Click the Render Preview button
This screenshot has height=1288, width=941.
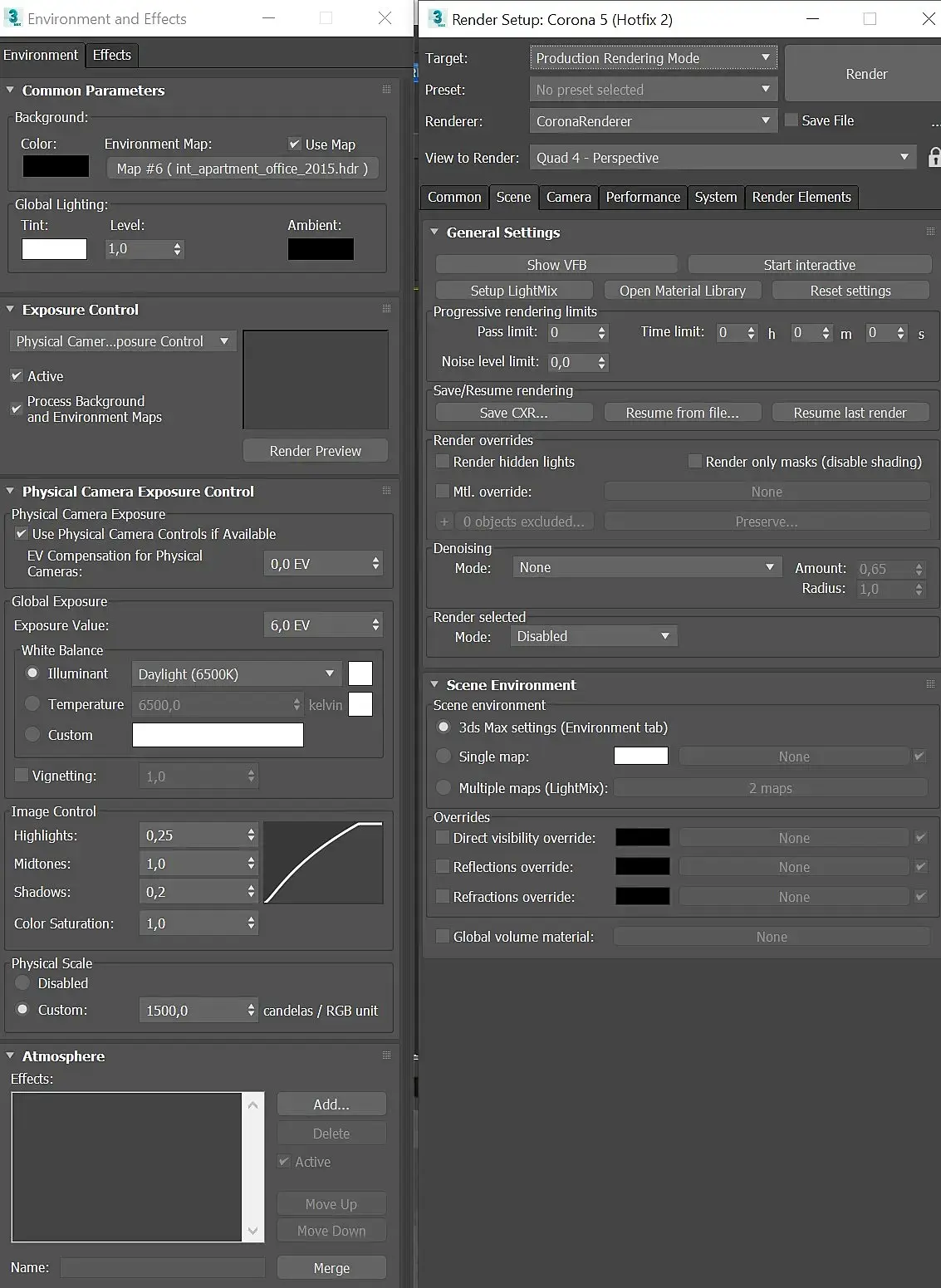pos(316,450)
